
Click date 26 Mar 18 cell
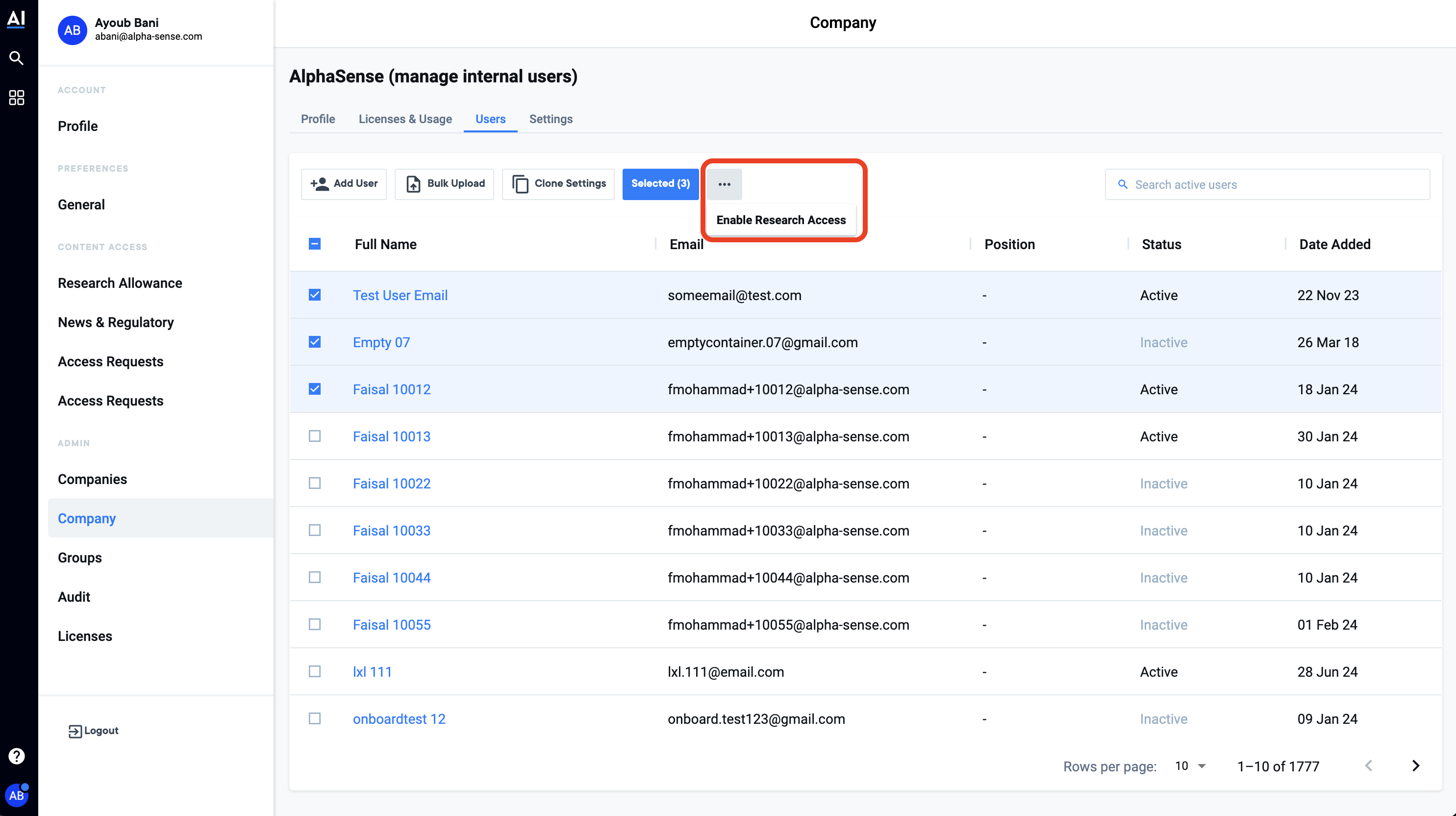1328,342
